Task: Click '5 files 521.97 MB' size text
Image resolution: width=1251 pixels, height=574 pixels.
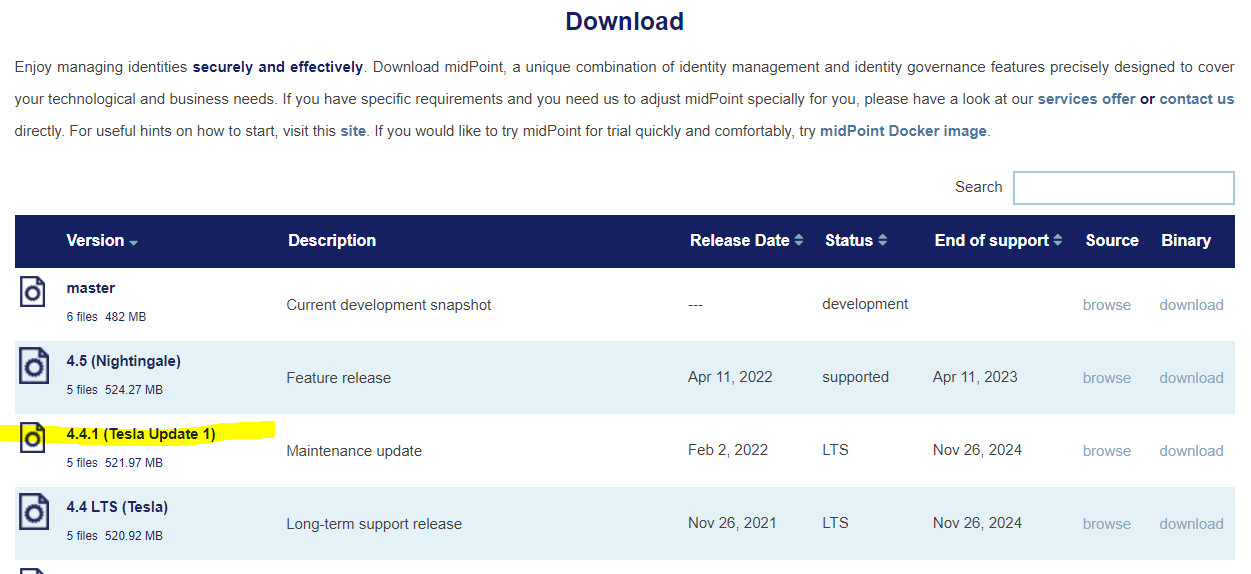Action: pyautogui.click(x=115, y=463)
